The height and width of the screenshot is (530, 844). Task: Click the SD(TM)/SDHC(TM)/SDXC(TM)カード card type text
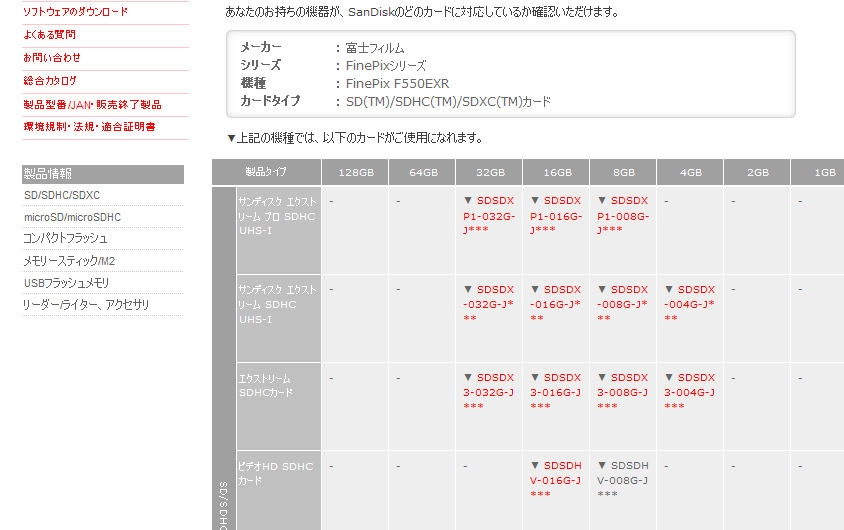point(448,101)
